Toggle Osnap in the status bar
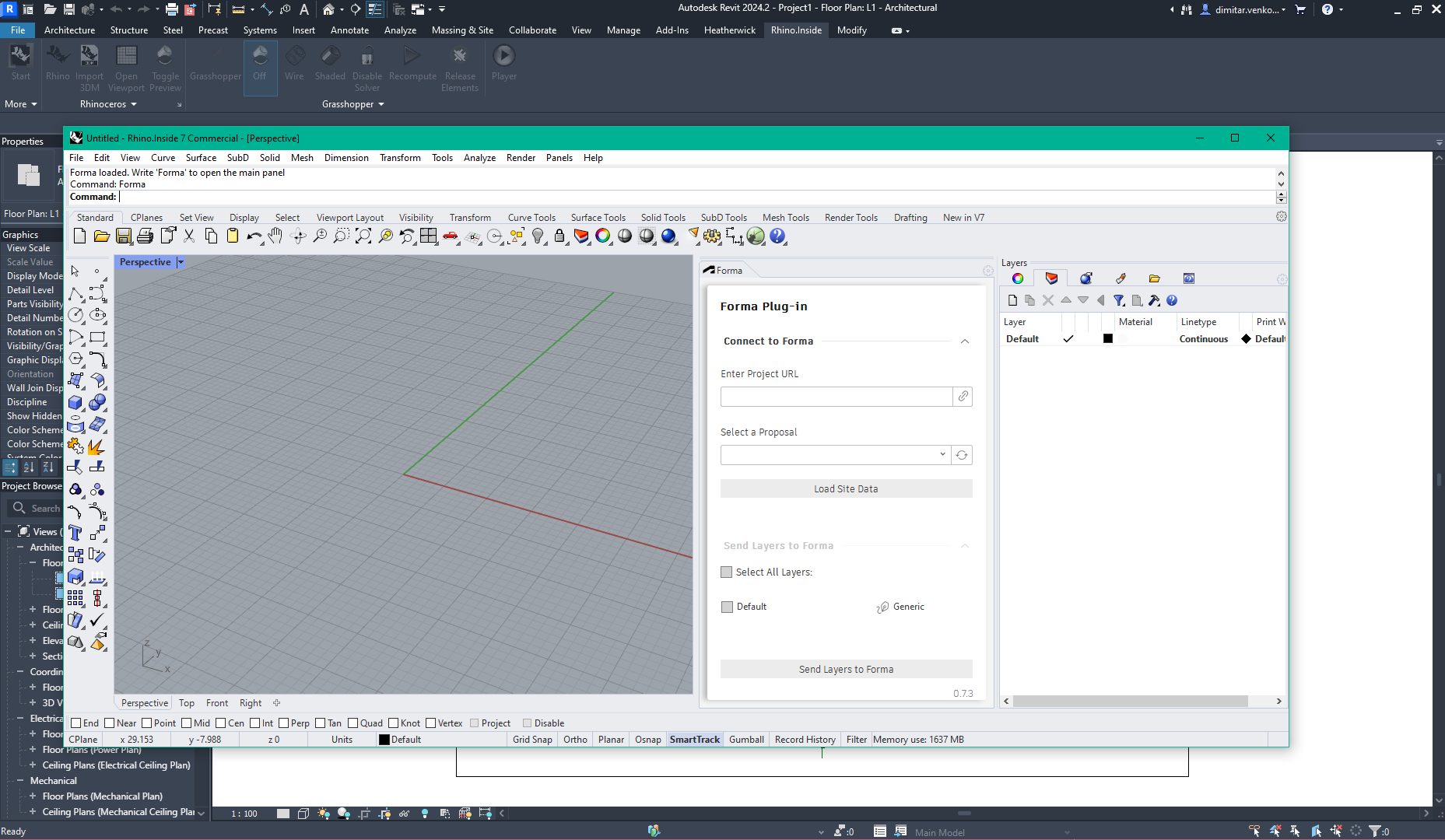 pyautogui.click(x=647, y=740)
